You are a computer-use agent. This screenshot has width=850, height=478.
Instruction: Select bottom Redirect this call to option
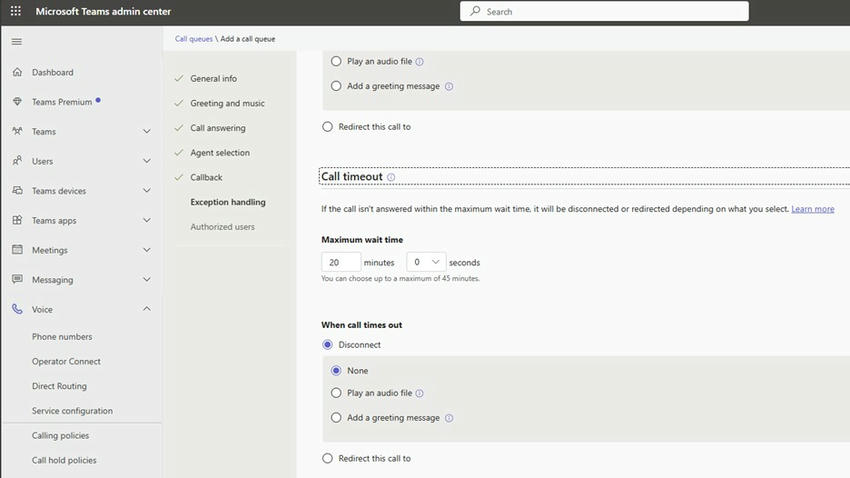(327, 458)
